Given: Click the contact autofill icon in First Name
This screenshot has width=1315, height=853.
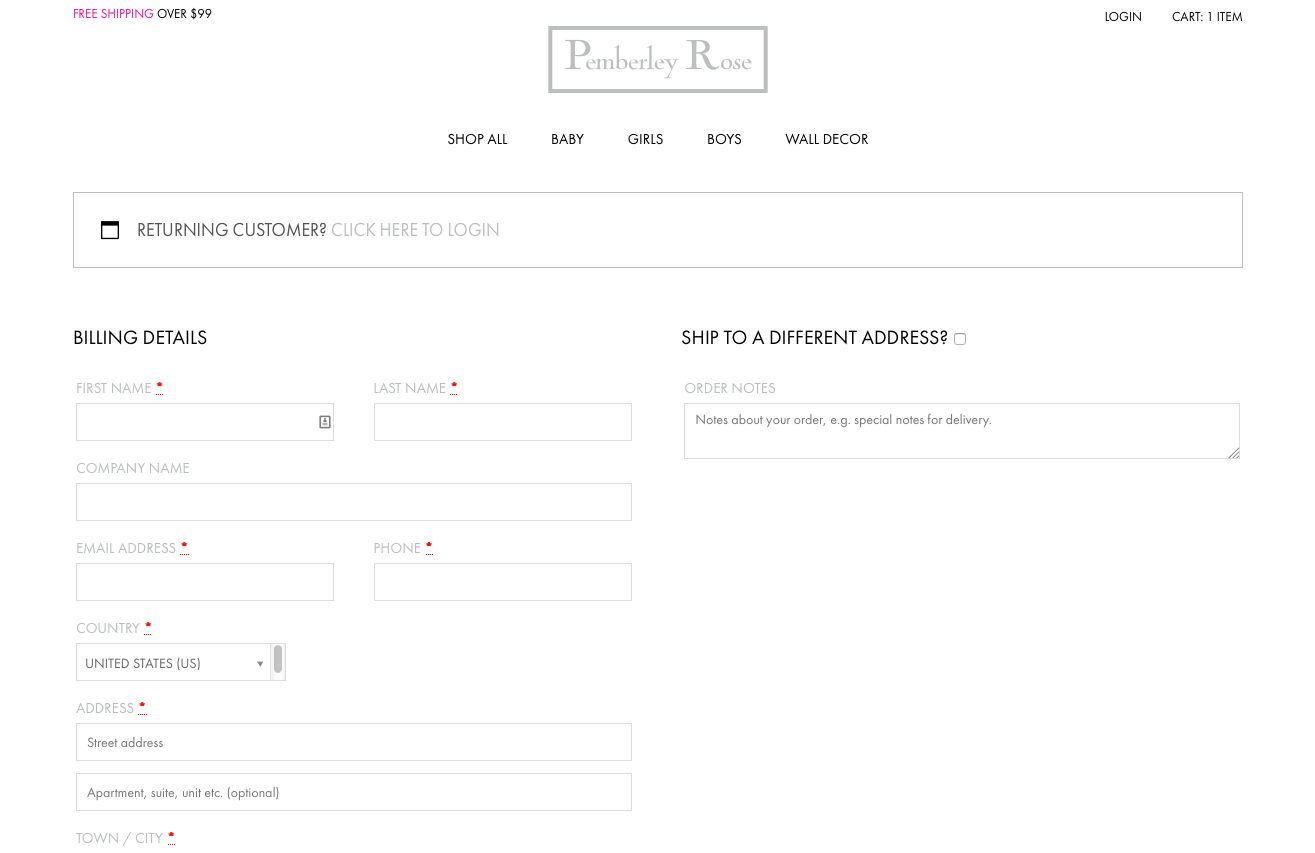Looking at the screenshot, I should 325,422.
